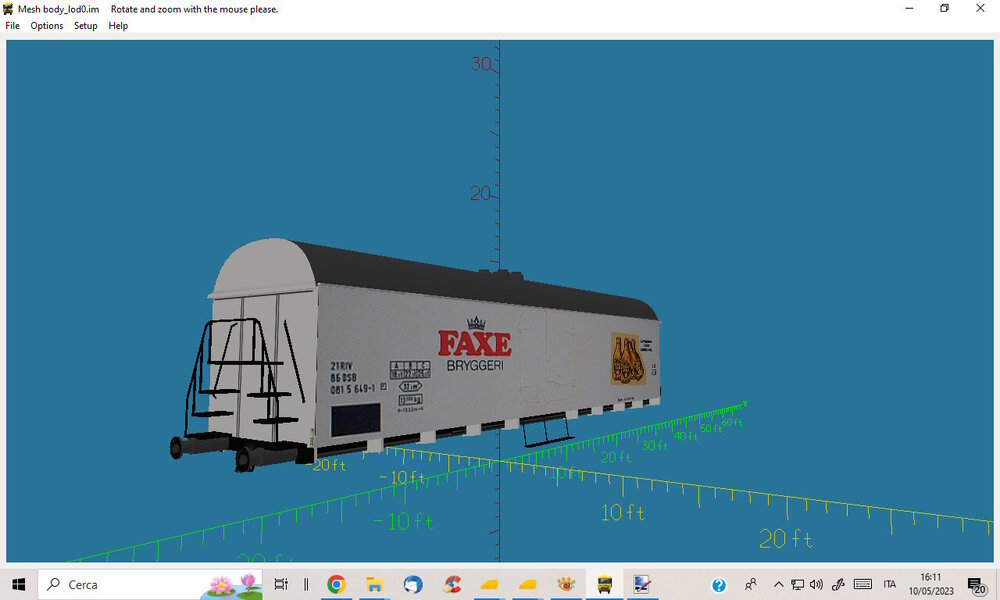The width and height of the screenshot is (1000, 600).
Task: Open the Options menu
Action: pyautogui.click(x=47, y=26)
